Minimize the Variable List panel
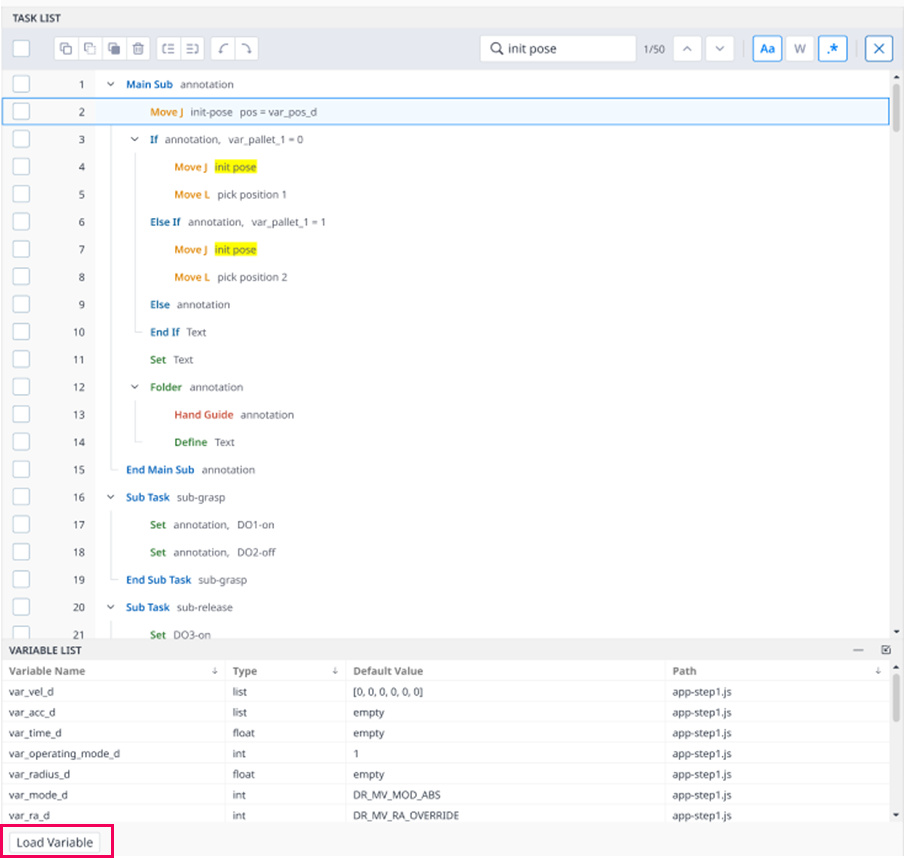This screenshot has width=904, height=858. click(x=858, y=650)
